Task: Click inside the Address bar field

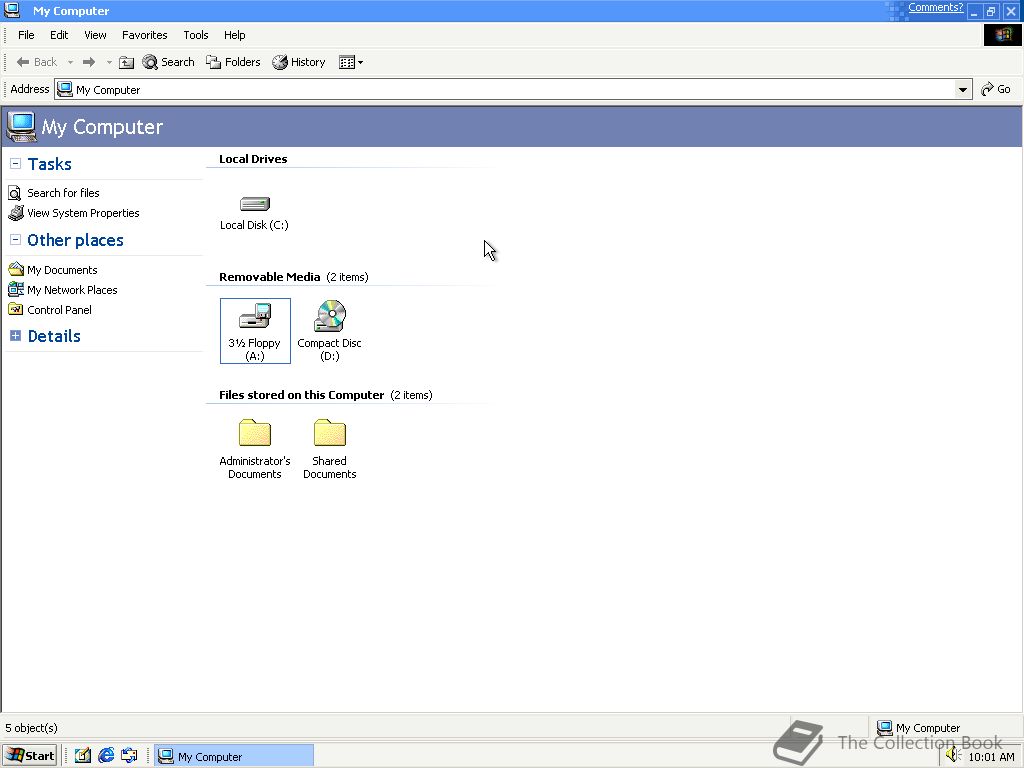Action: [x=513, y=89]
